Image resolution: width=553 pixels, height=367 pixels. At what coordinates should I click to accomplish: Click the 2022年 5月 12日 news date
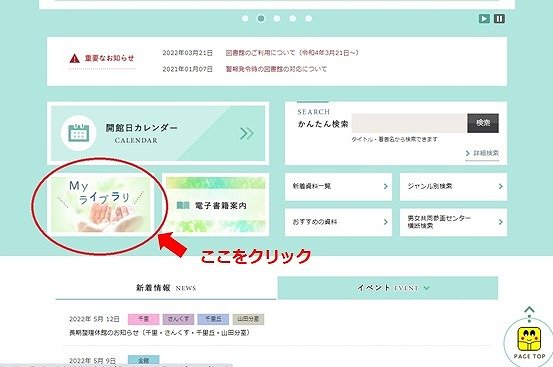click(x=95, y=319)
